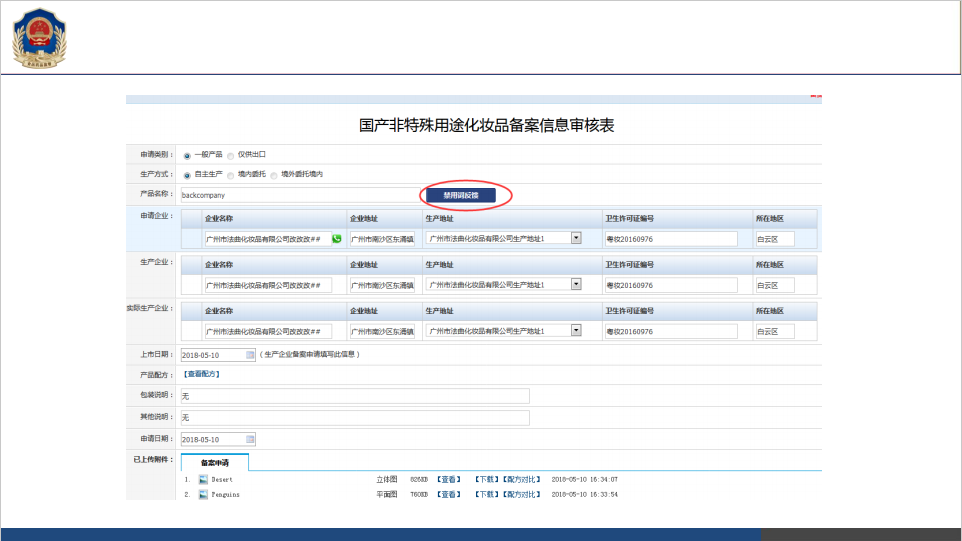Click the green phone icon beside applicant company name

pos(336,239)
